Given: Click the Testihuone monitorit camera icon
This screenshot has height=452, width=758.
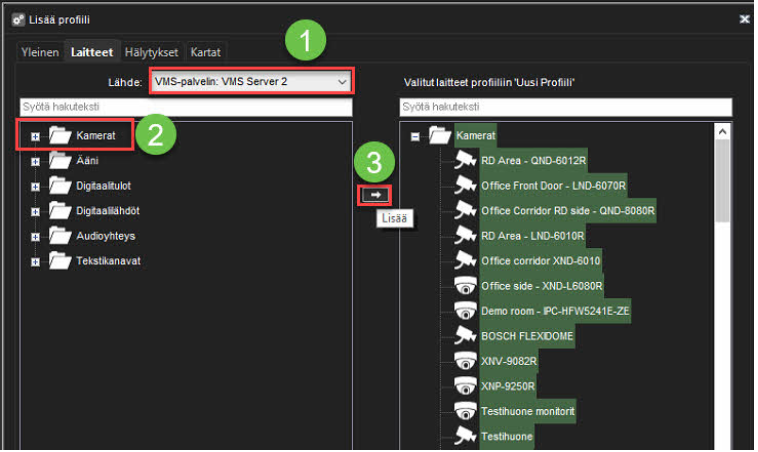Looking at the screenshot, I should (465, 411).
